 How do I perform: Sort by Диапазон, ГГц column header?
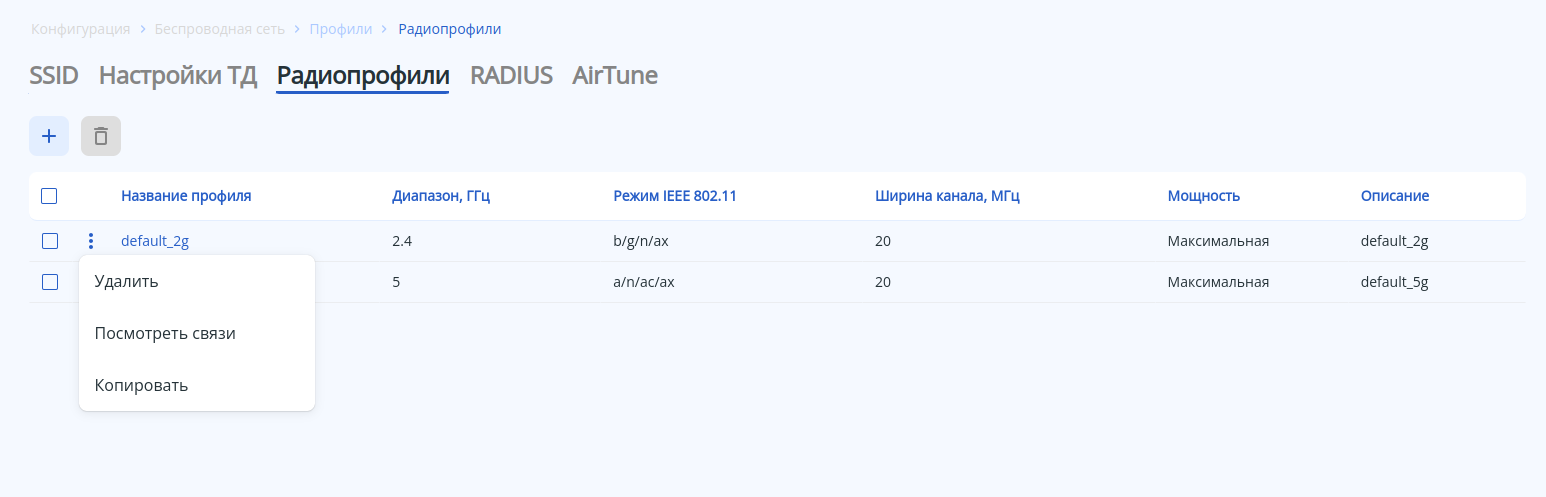[x=441, y=196]
